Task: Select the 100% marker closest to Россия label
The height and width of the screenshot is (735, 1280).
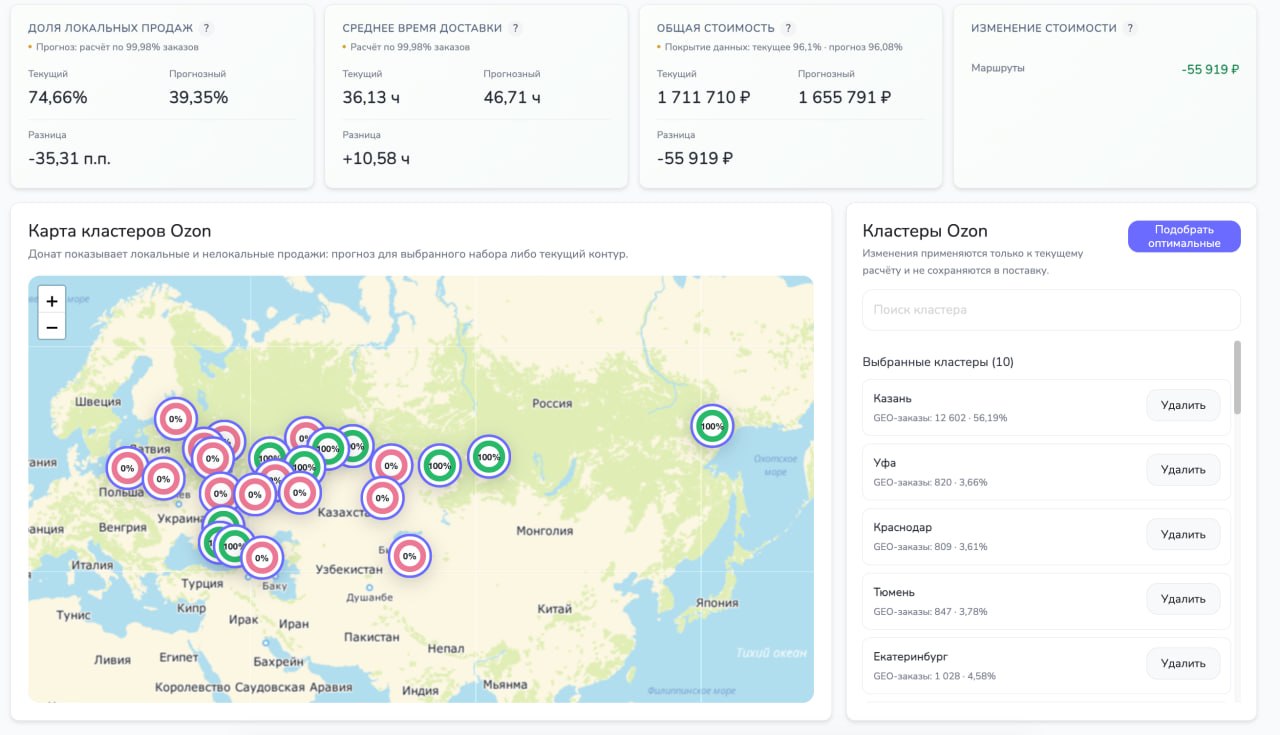Action: point(488,457)
